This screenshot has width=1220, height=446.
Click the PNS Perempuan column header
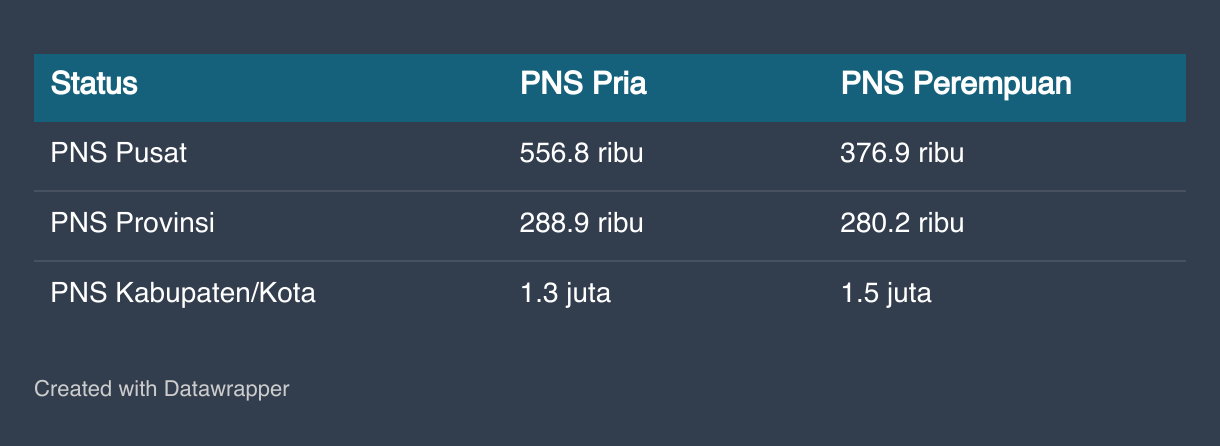(x=956, y=84)
